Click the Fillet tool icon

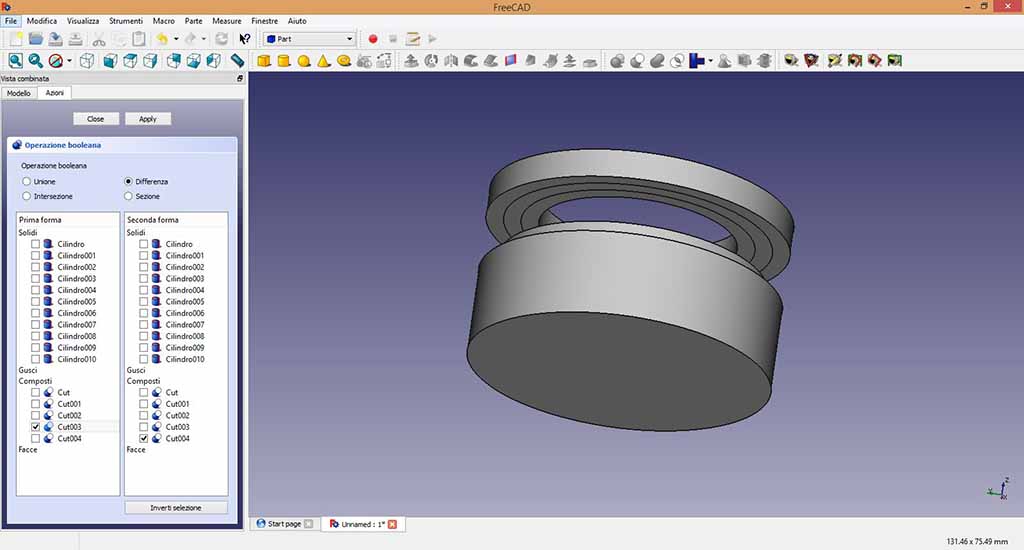471,61
